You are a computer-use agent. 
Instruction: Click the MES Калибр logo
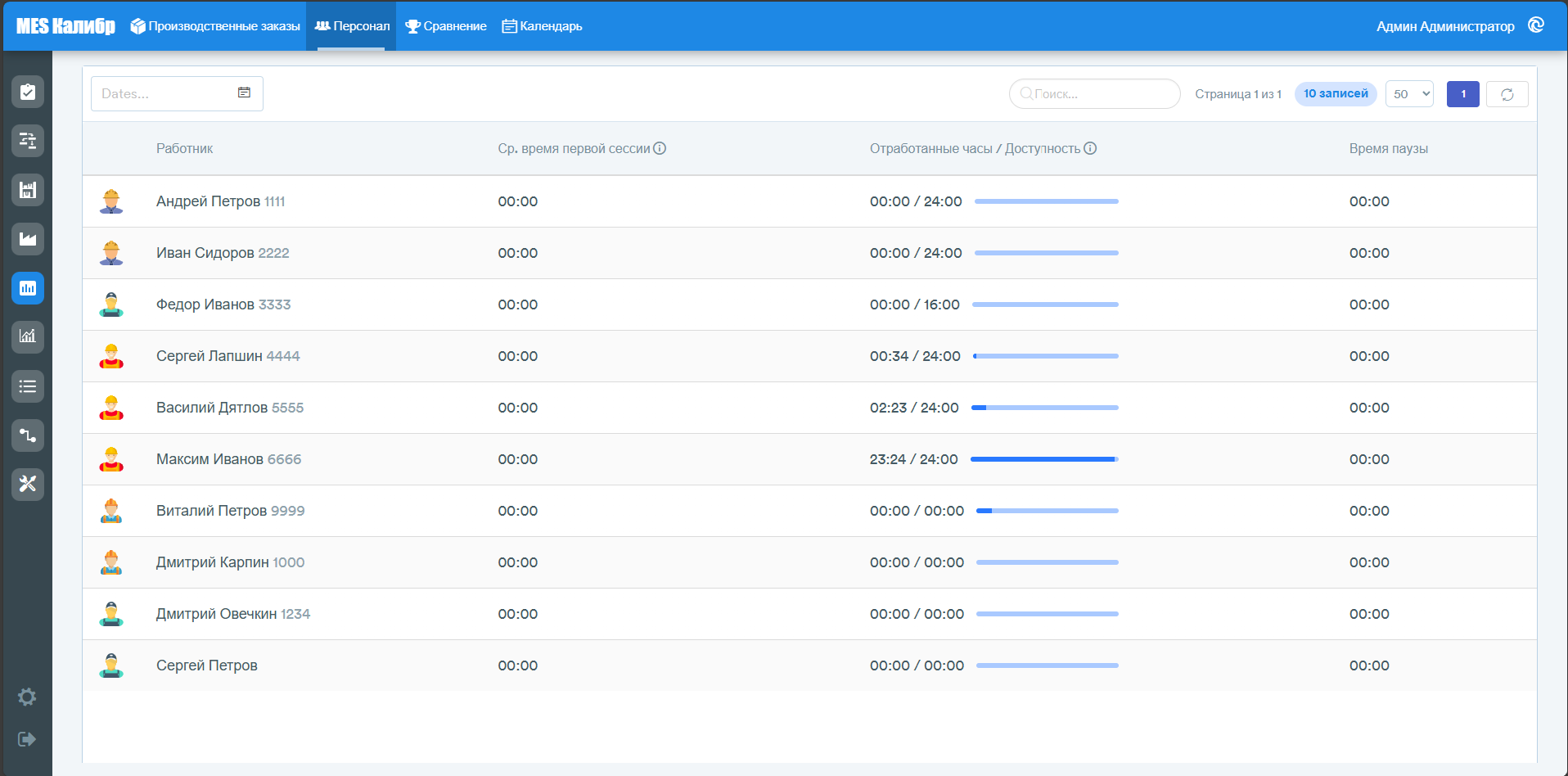pos(65,26)
